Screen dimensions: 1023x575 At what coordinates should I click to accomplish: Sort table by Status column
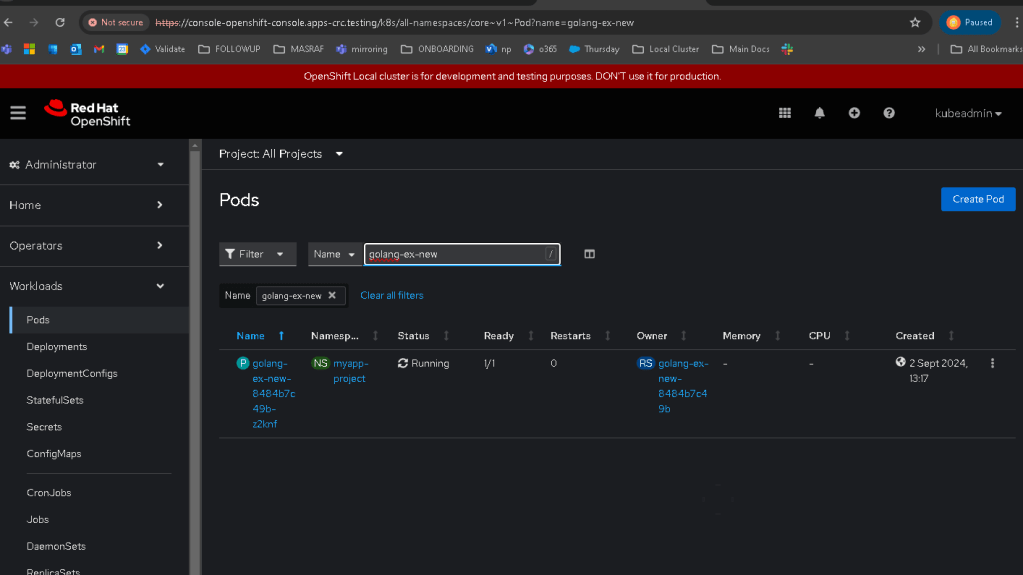point(423,335)
